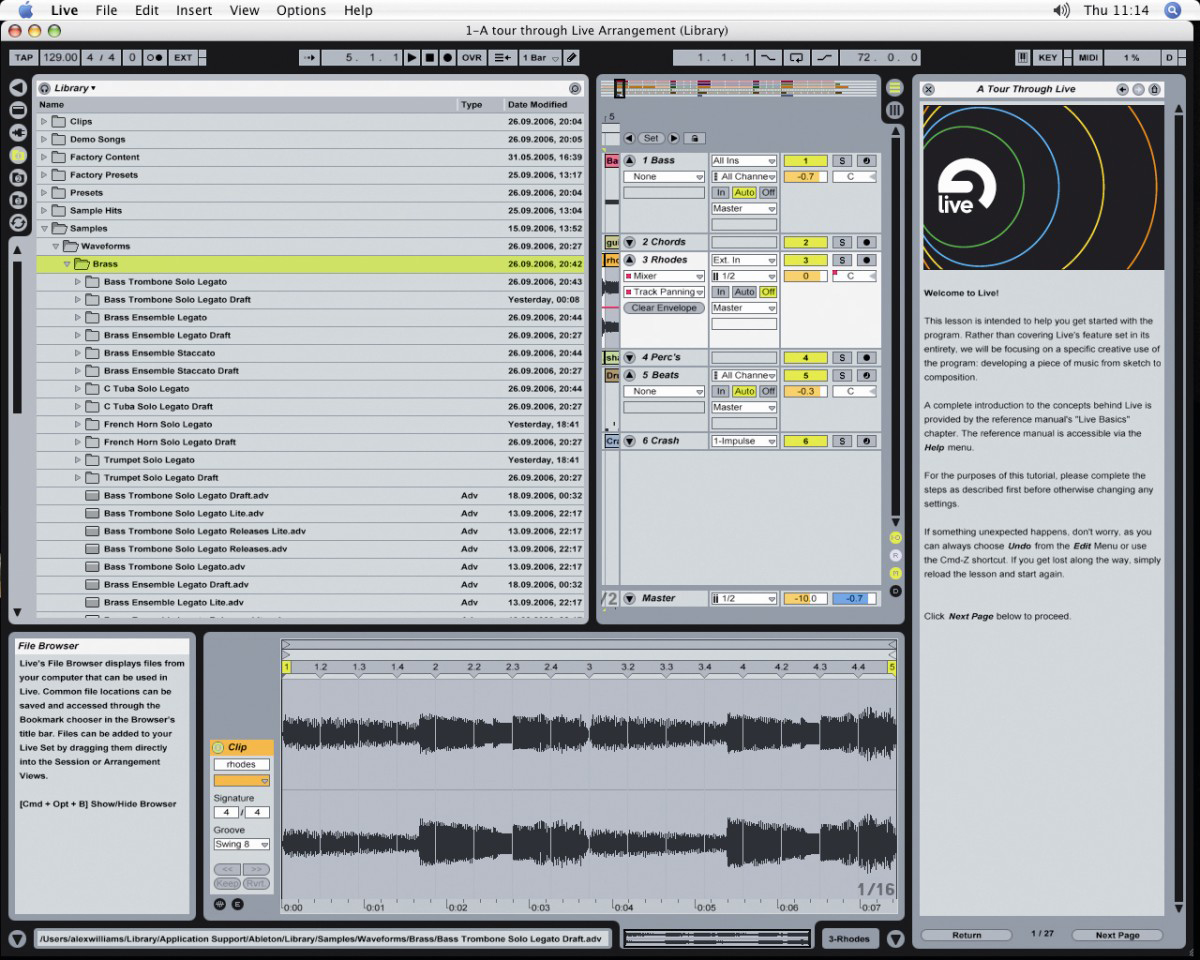
Task: Toggle the Loop switch in control bar
Action: (796, 58)
